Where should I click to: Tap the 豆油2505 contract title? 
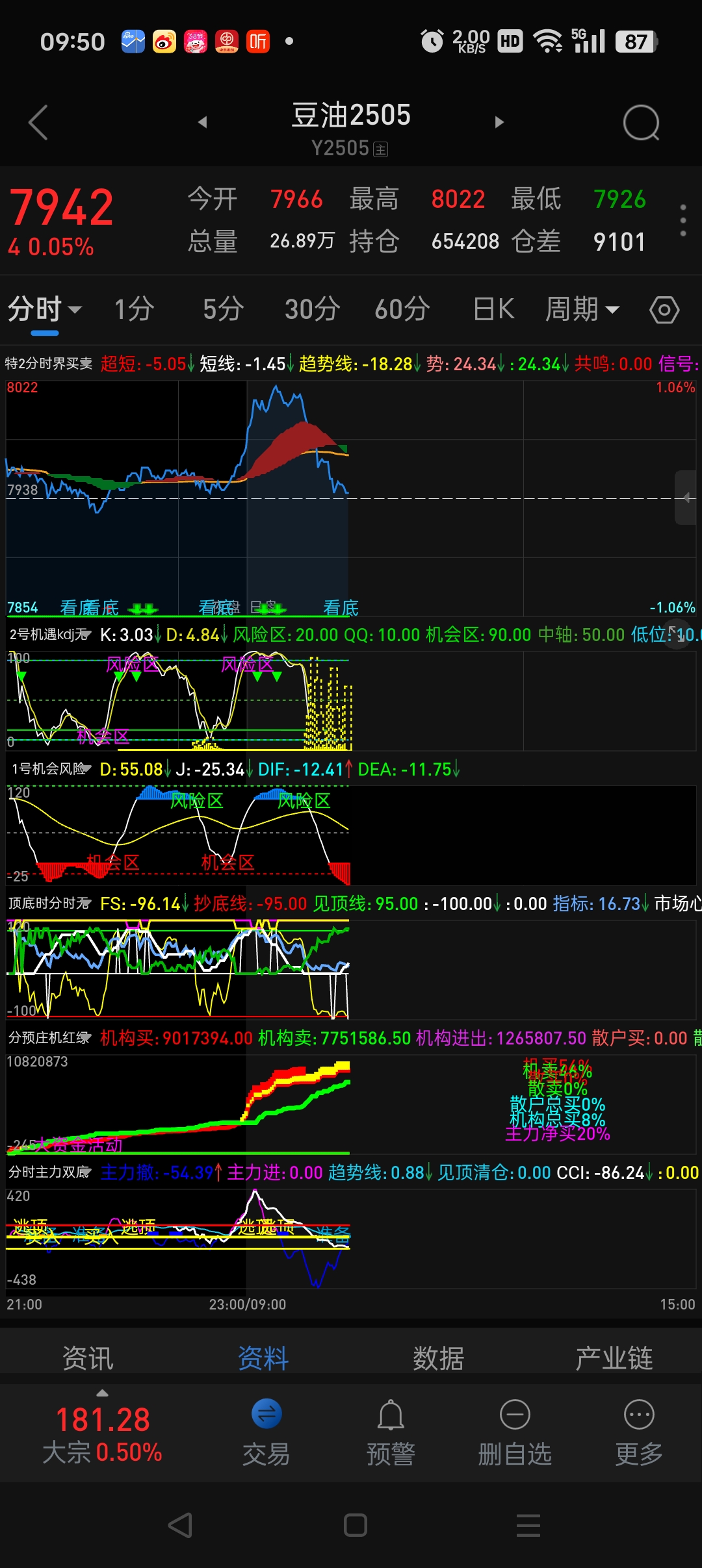point(351,116)
